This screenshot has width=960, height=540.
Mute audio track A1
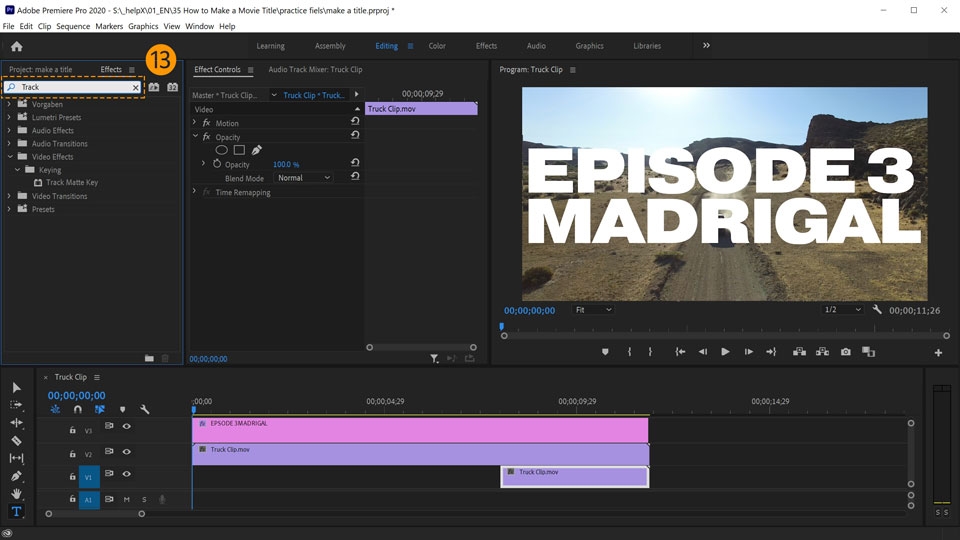127,499
